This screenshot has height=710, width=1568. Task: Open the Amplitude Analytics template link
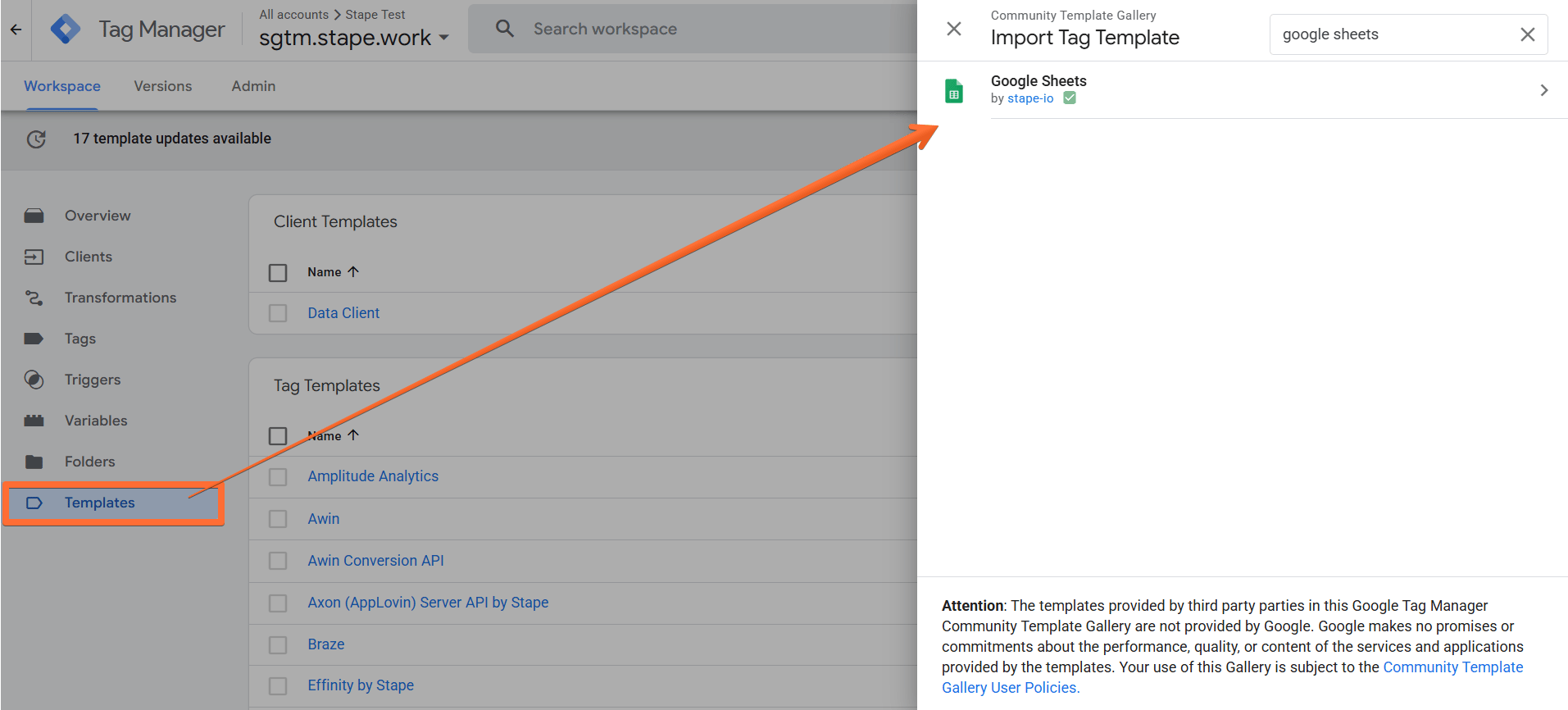click(x=373, y=476)
